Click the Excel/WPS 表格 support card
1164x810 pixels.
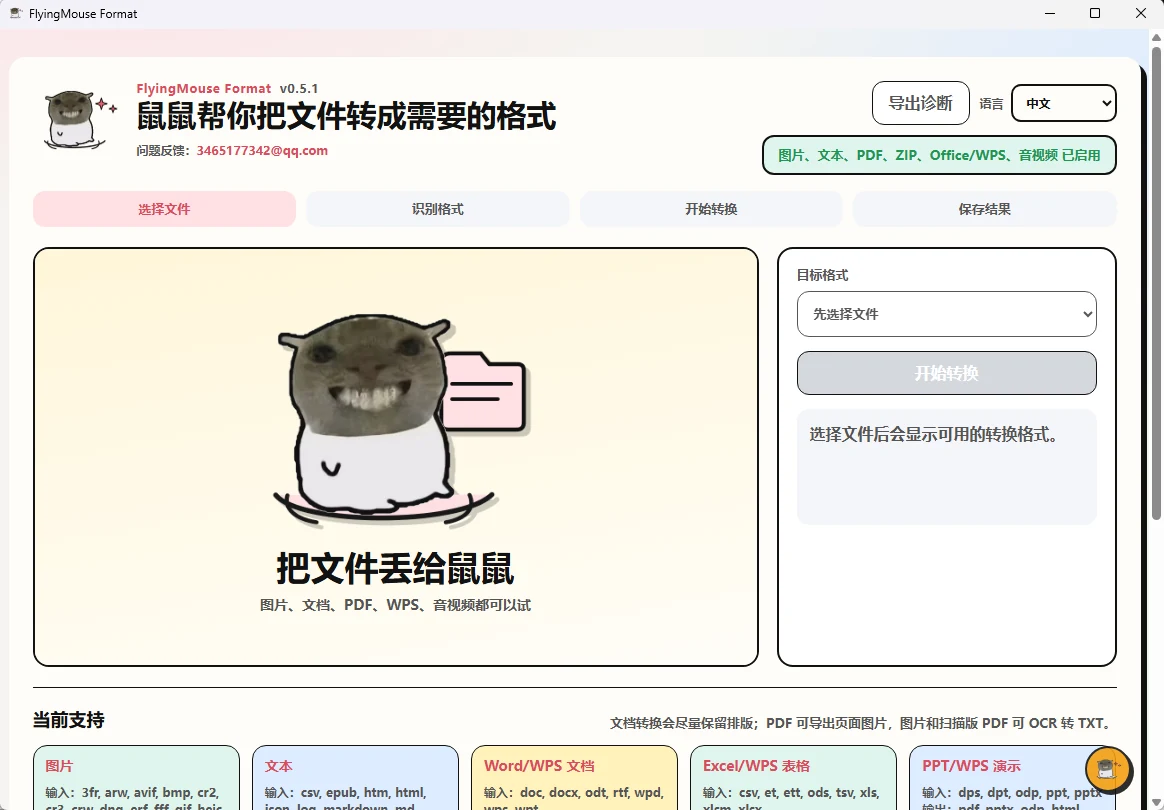pos(794,777)
